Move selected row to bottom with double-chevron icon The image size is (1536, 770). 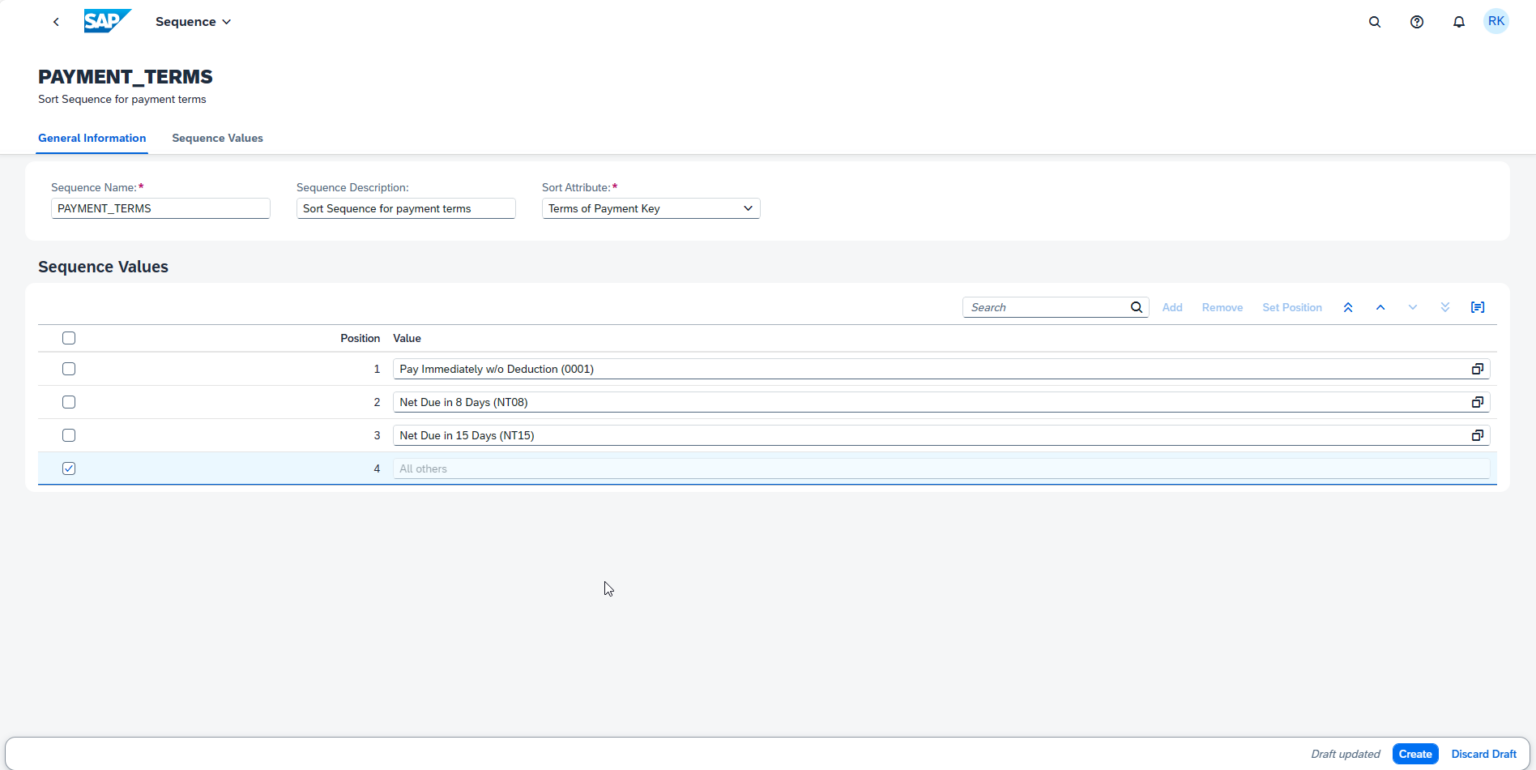point(1445,307)
